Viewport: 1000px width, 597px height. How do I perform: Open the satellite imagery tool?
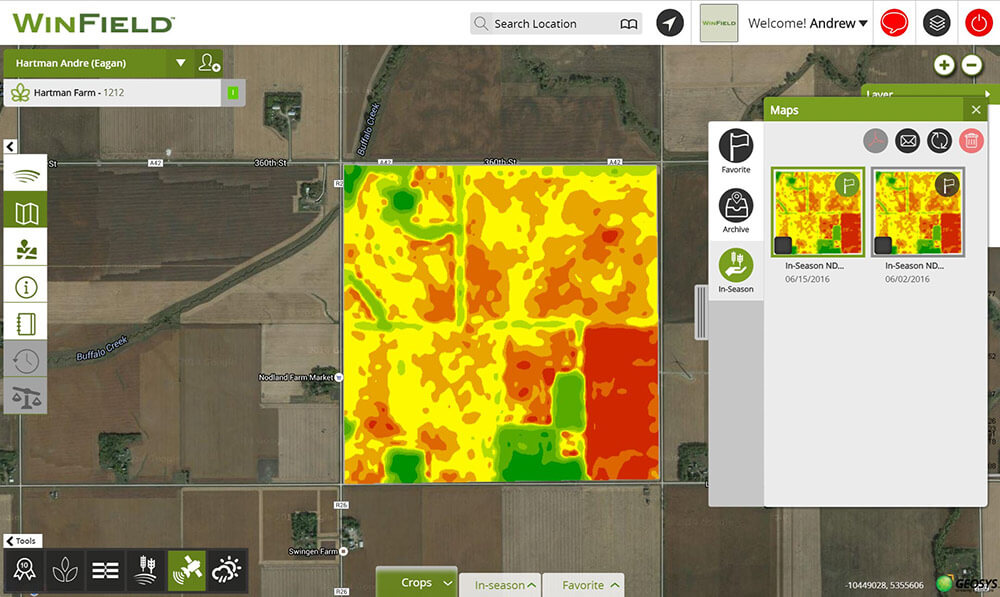(x=187, y=570)
